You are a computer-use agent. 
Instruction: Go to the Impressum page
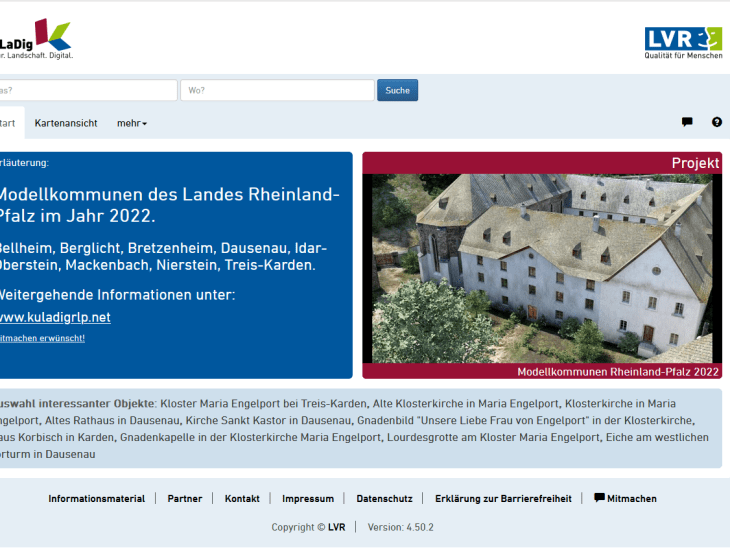pos(308,498)
